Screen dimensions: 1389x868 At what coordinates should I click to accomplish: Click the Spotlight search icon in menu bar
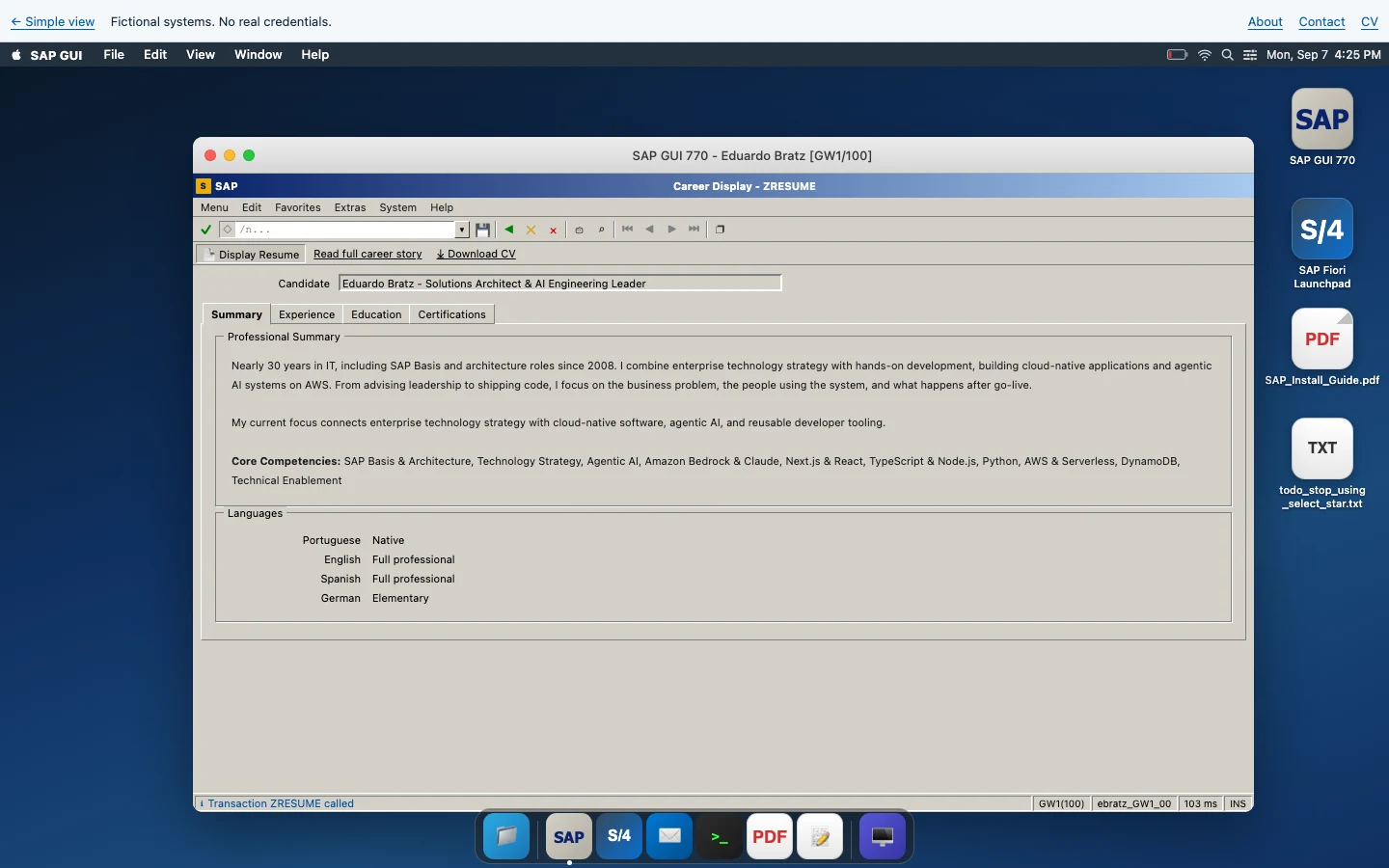(x=1227, y=55)
